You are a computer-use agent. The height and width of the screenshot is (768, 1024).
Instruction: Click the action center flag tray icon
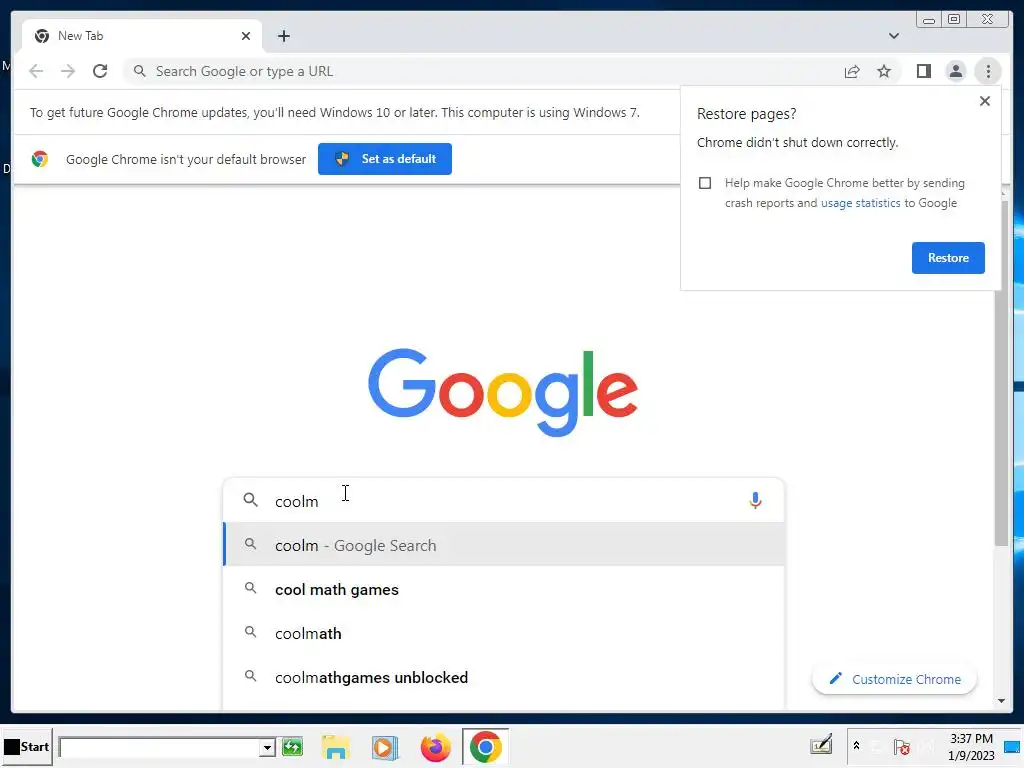point(902,746)
